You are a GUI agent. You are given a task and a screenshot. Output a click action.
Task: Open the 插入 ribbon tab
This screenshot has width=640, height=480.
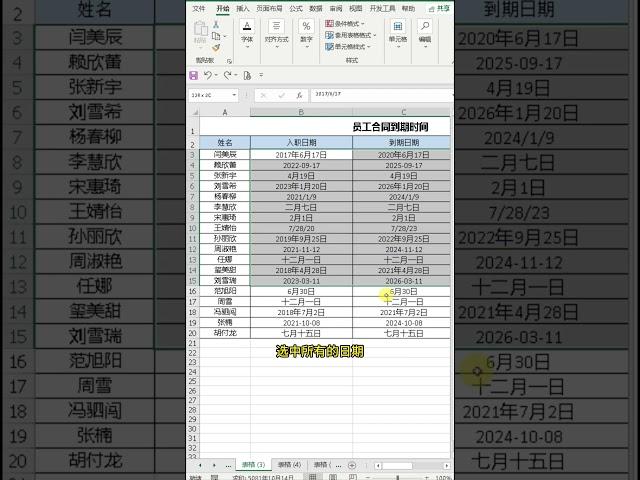pyautogui.click(x=243, y=8)
